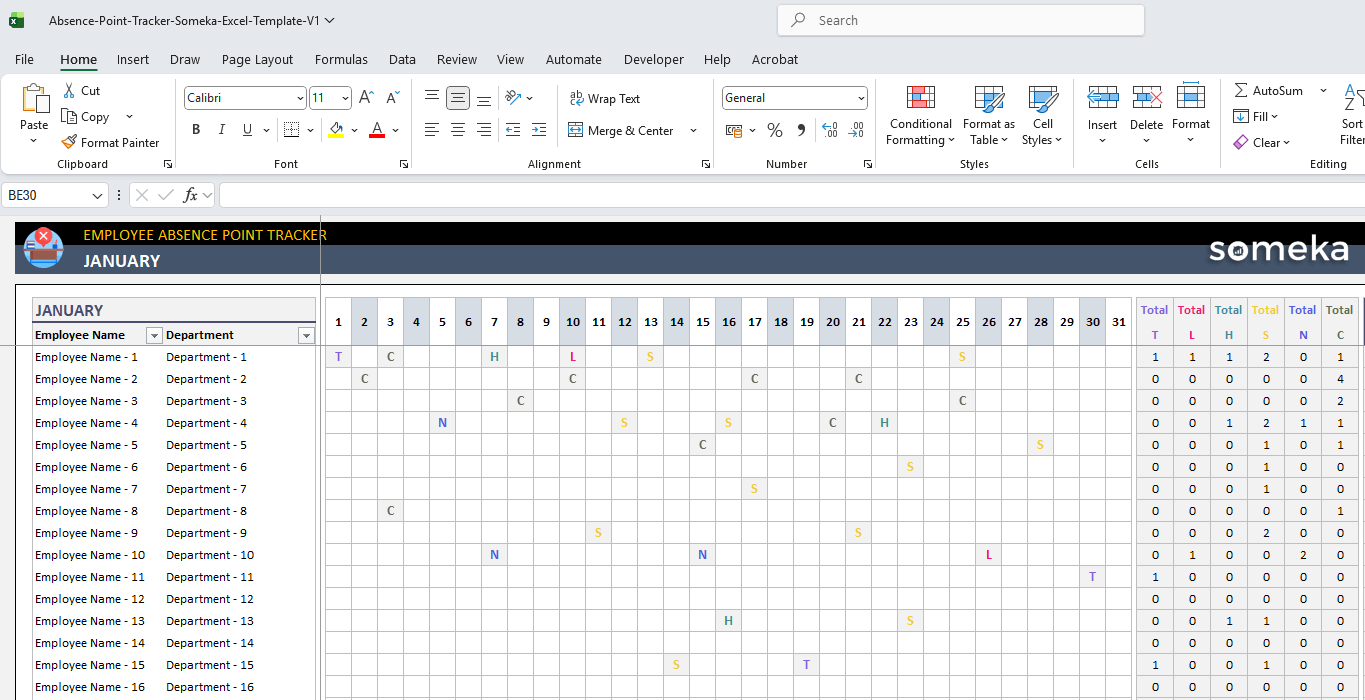Toggle Bold formatting
This screenshot has height=700, width=1365.
196,130
